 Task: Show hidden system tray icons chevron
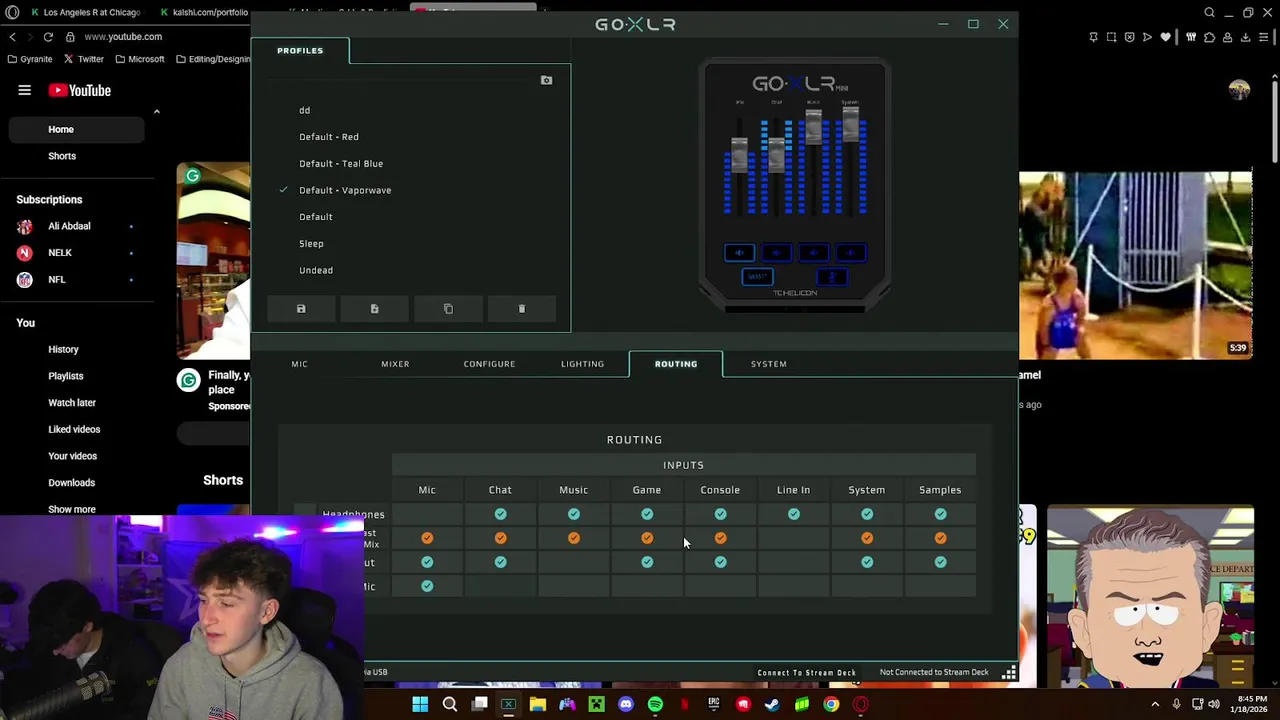tap(1155, 705)
